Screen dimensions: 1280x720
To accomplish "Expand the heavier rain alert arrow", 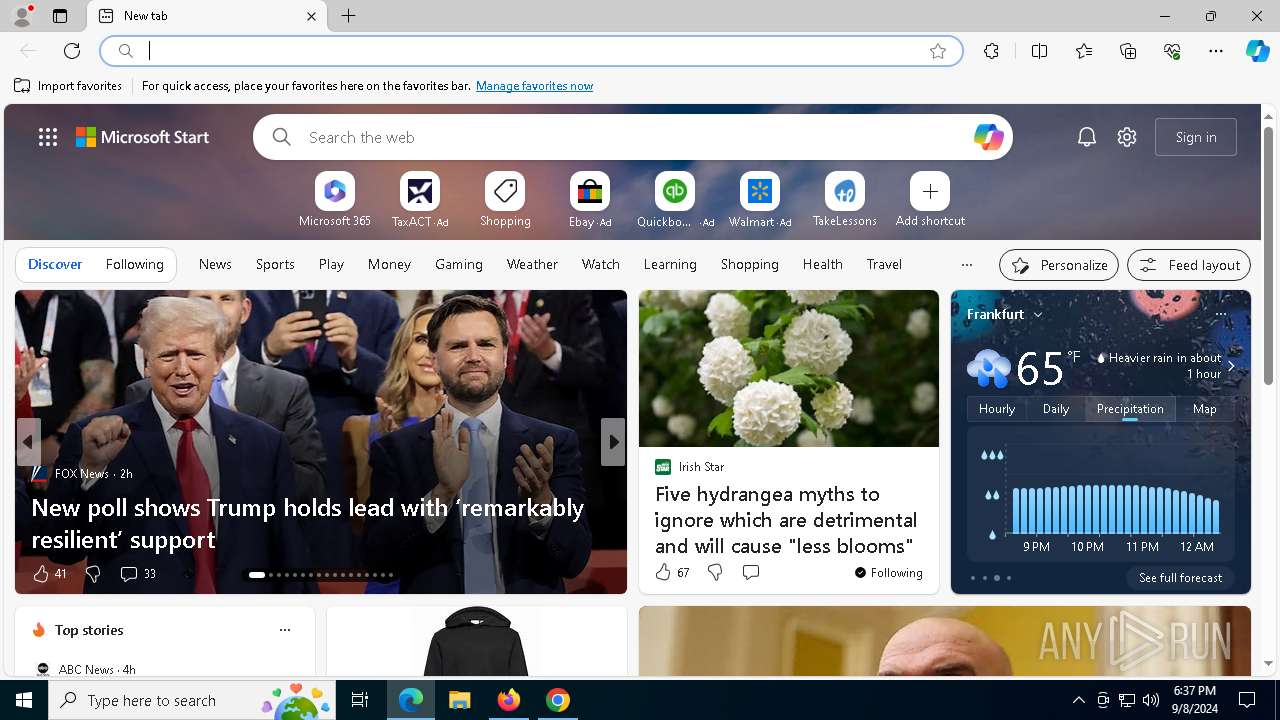I will point(1231,366).
